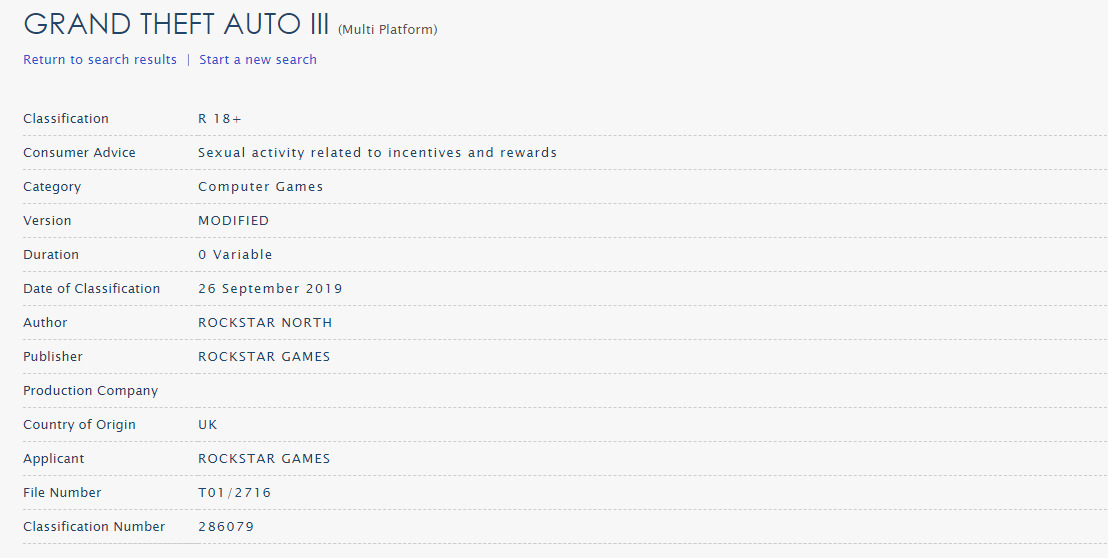This screenshot has height=558, width=1108.
Task: Click the Country of Origin label
Action: click(x=79, y=425)
